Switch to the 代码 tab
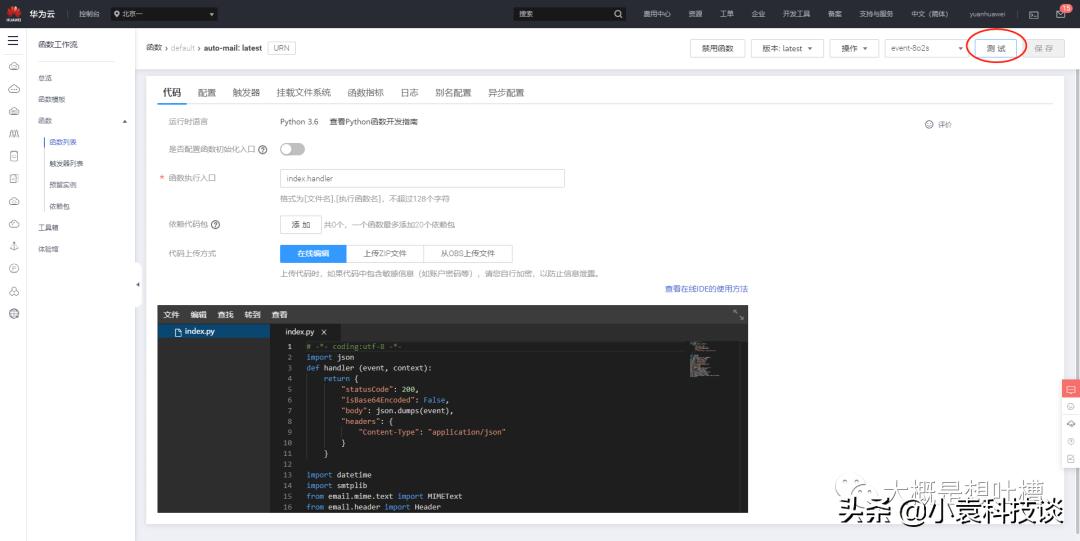The width and height of the screenshot is (1080, 541). tap(172, 92)
